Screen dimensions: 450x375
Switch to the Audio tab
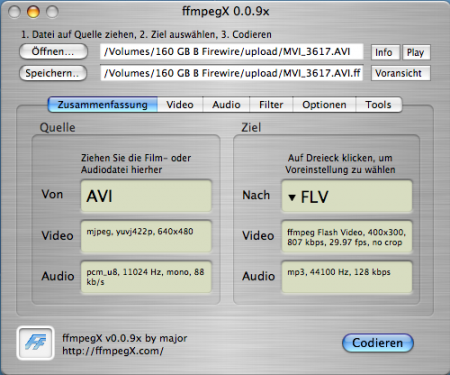click(x=226, y=105)
